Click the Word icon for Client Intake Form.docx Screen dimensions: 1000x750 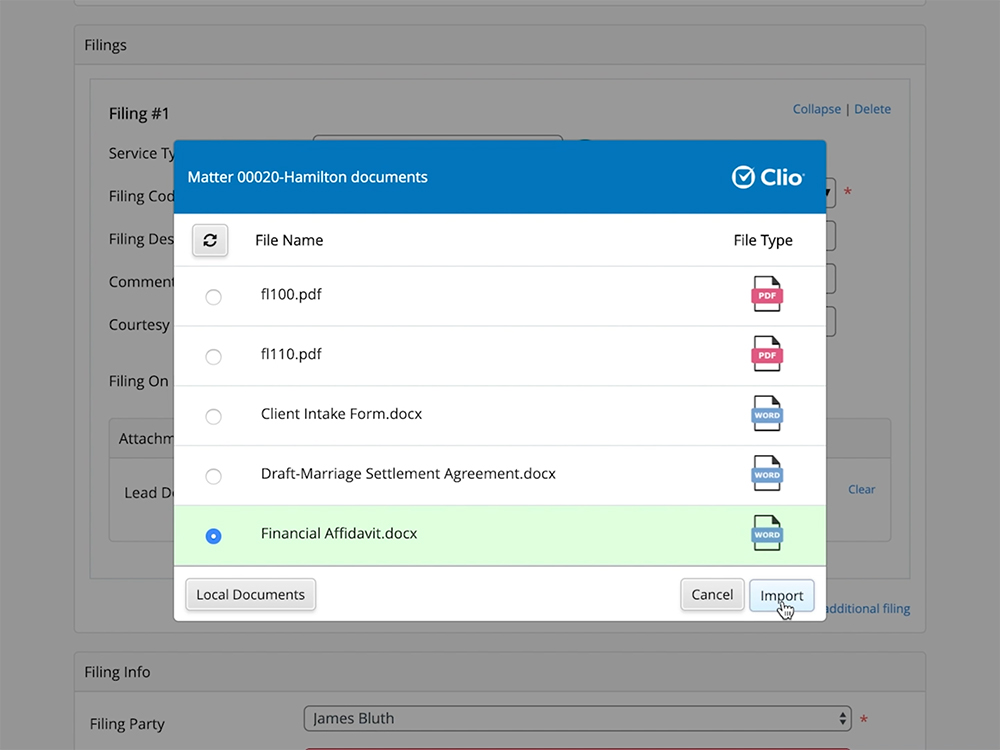pyautogui.click(x=766, y=413)
